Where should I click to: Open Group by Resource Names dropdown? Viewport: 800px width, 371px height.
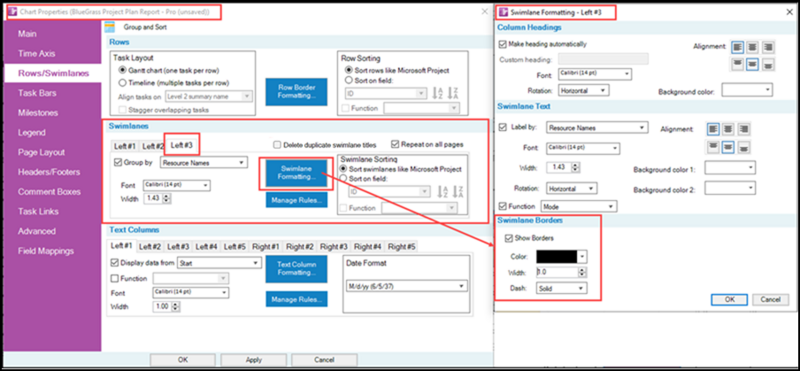pyautogui.click(x=204, y=163)
